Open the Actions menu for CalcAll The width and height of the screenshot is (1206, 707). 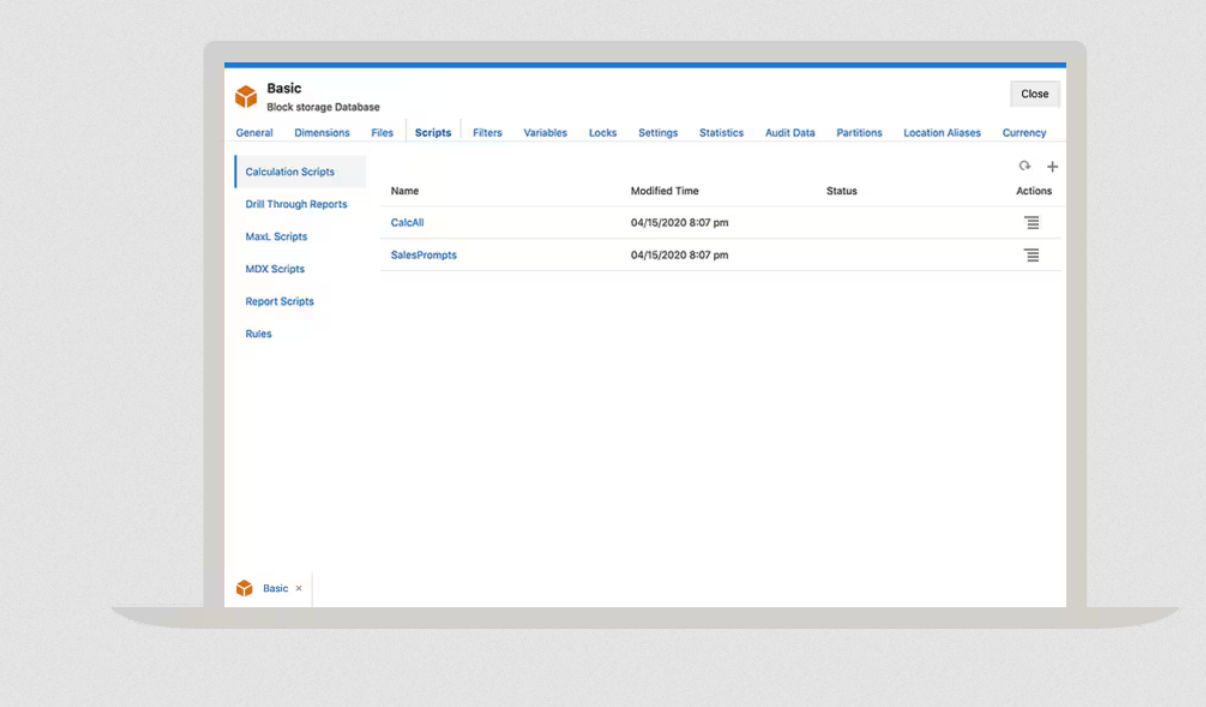(x=1032, y=222)
